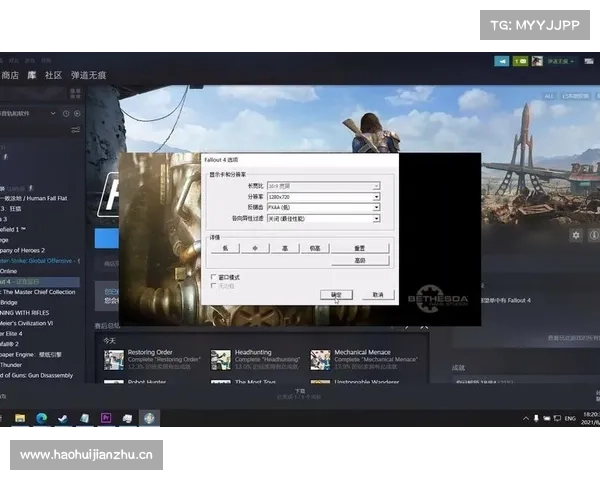Click the microphone icon in system tray
The image size is (600, 480).
(x=536, y=418)
